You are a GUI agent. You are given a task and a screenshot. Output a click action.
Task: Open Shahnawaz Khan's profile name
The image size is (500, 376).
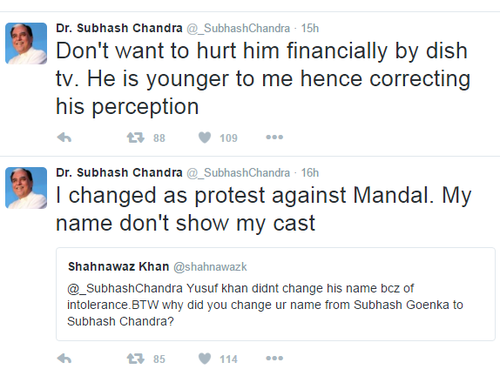tap(119, 267)
